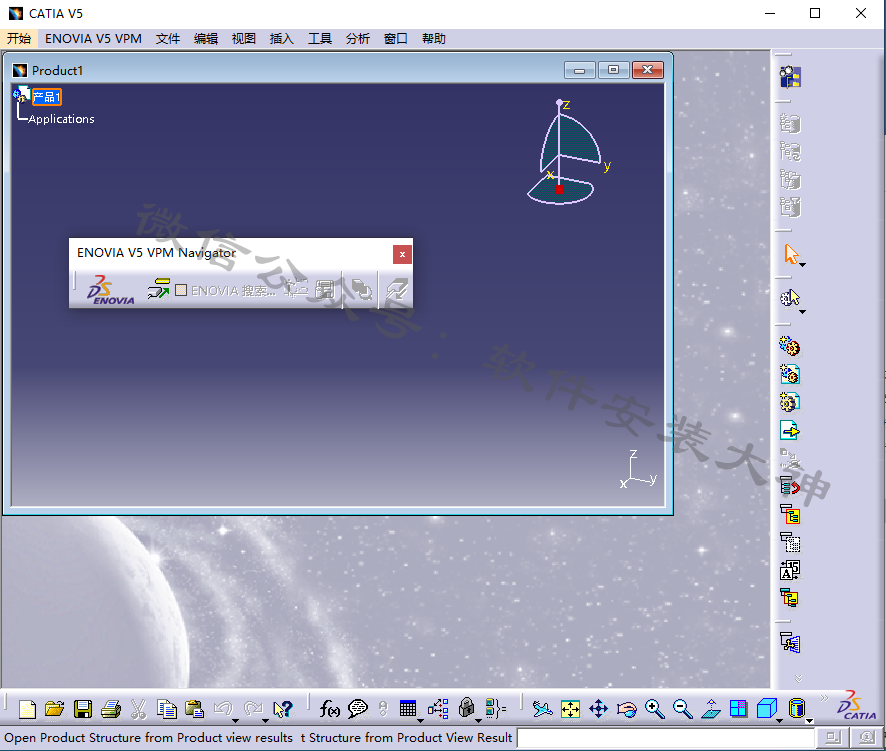Fit All In view icon

click(x=571, y=709)
